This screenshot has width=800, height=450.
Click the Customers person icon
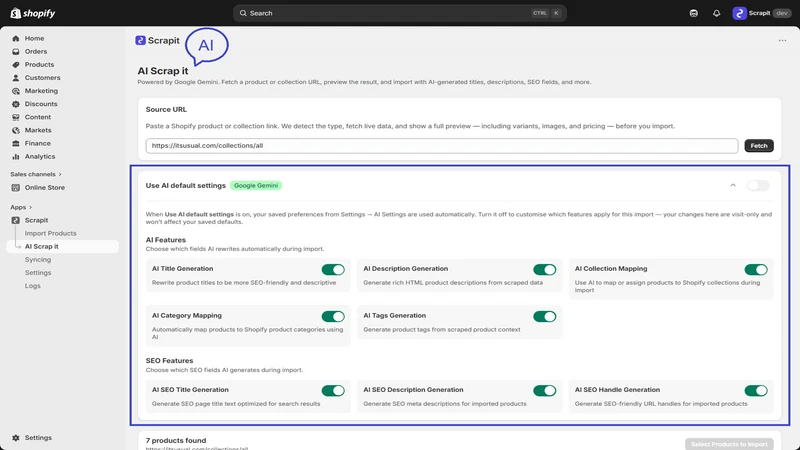(16, 78)
